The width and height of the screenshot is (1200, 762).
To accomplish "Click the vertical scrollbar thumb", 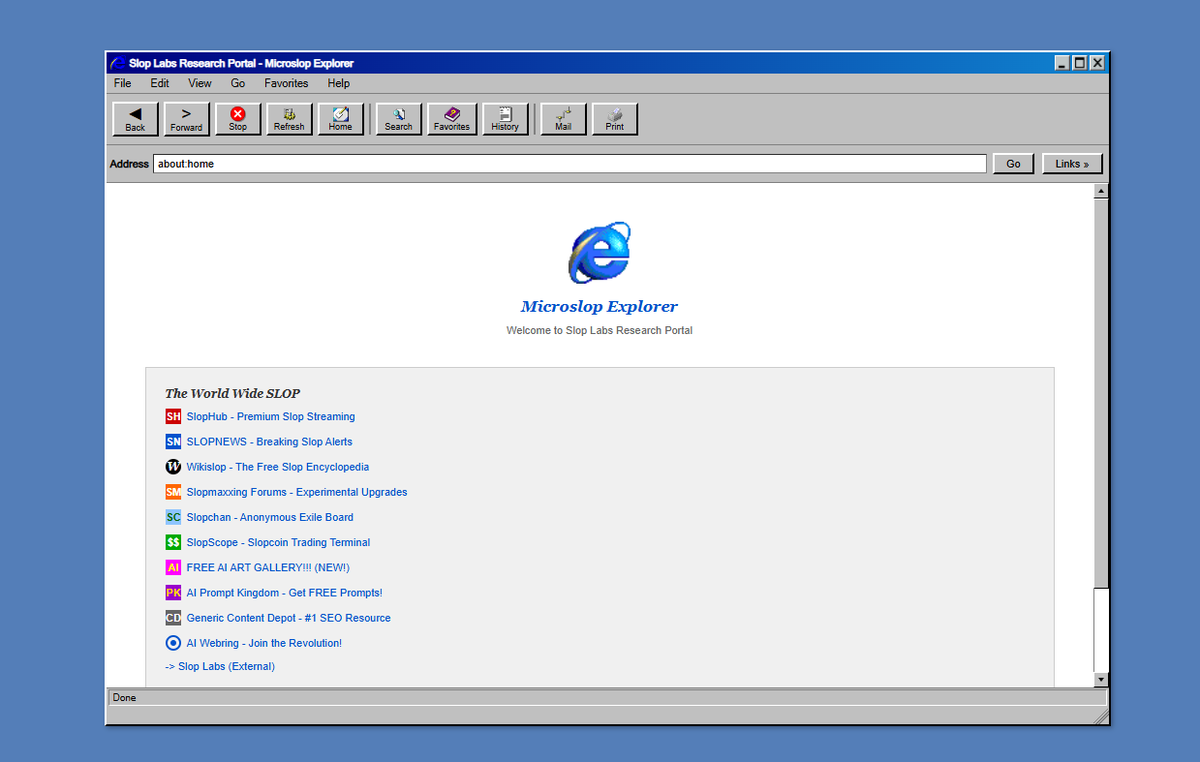I will pos(1101,393).
